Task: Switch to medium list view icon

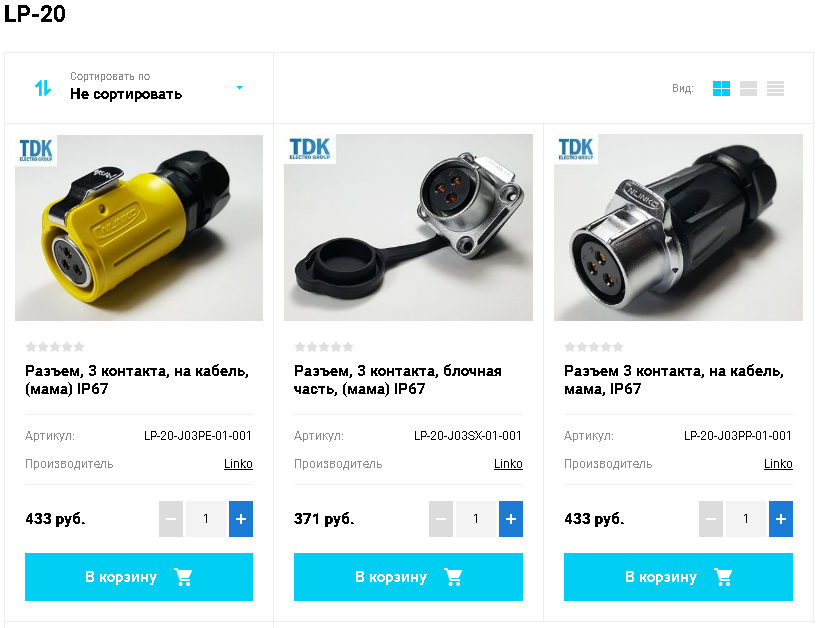Action: point(748,88)
